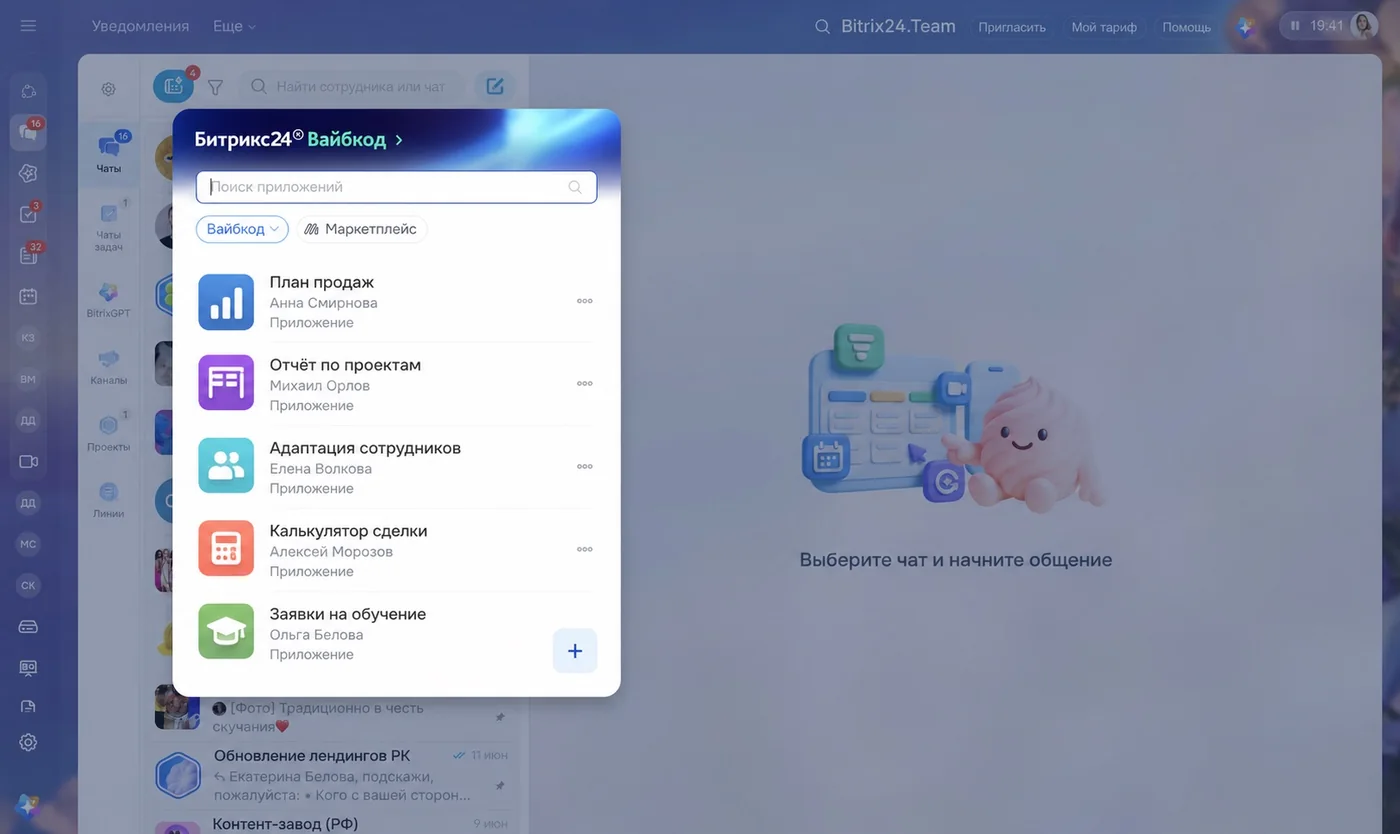Click the Помощь button
Screen dimensions: 1400x834
[x=1187, y=27]
